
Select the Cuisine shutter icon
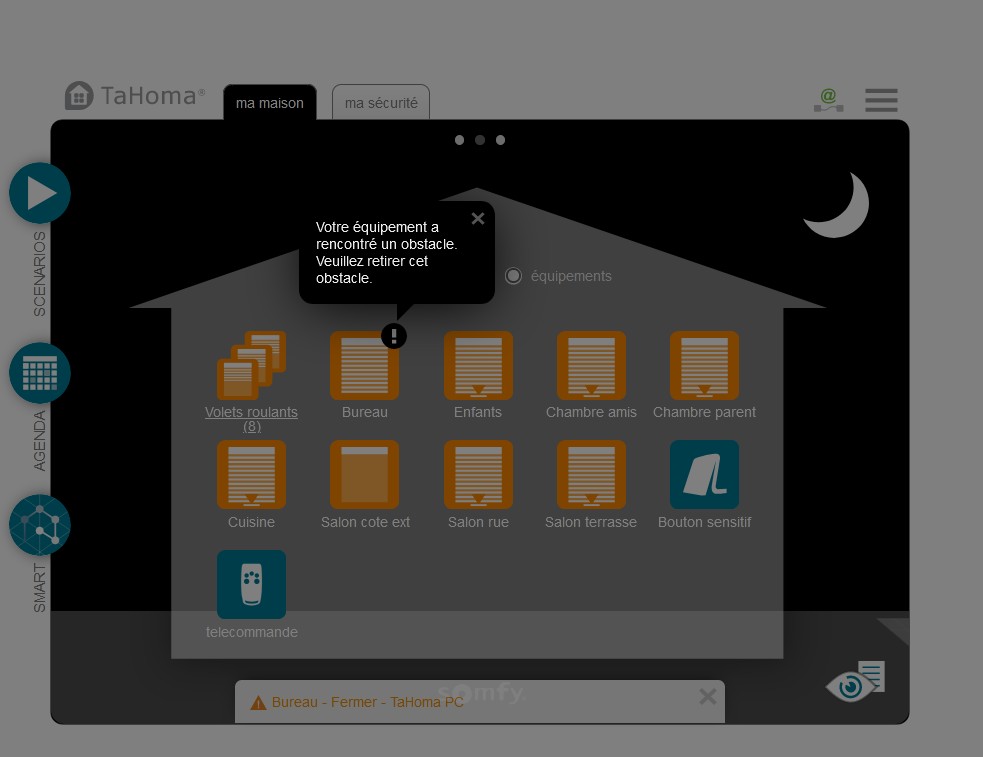point(251,475)
